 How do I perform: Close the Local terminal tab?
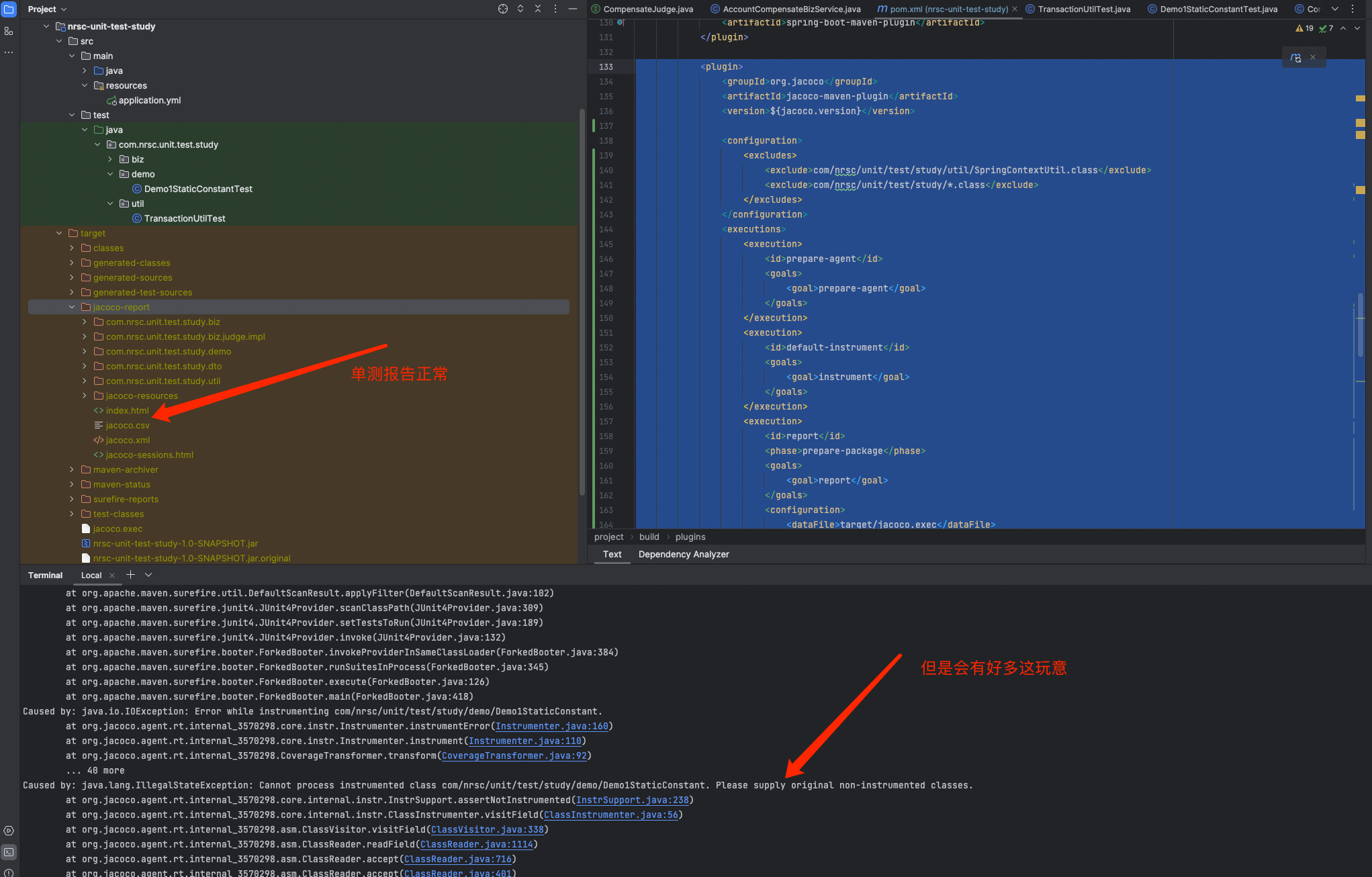point(112,575)
